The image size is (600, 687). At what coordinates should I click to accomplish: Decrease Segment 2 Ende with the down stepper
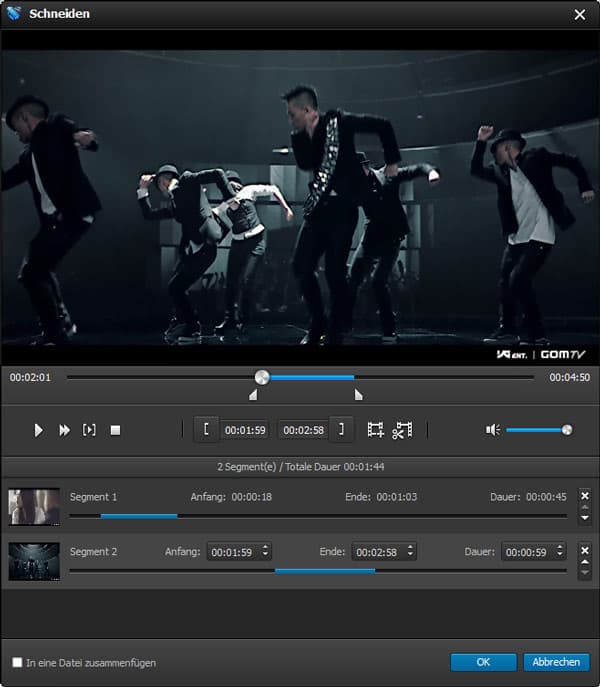tap(410, 556)
